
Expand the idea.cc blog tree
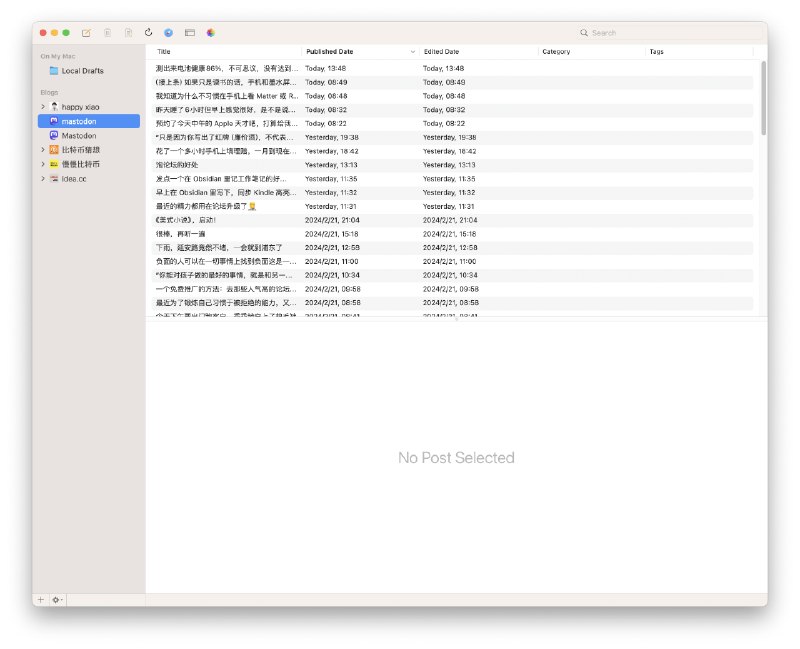point(42,178)
